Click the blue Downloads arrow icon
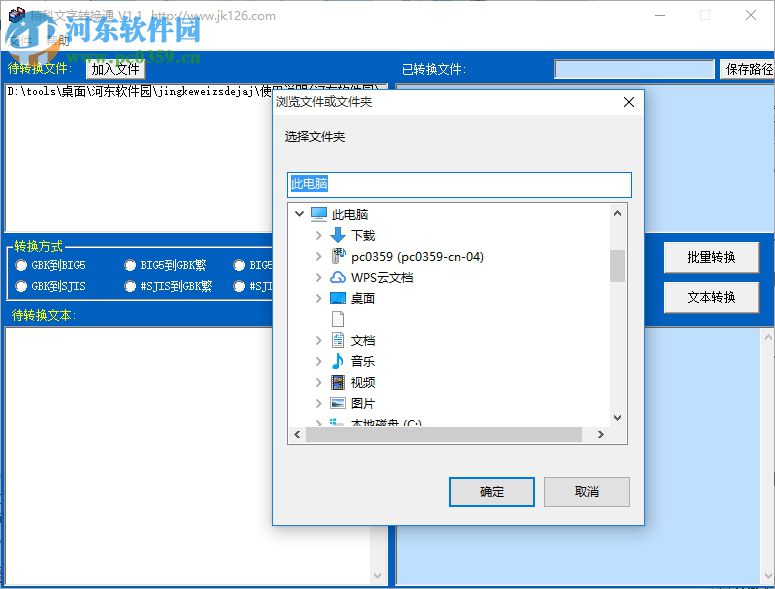This screenshot has width=775, height=589. pos(338,235)
